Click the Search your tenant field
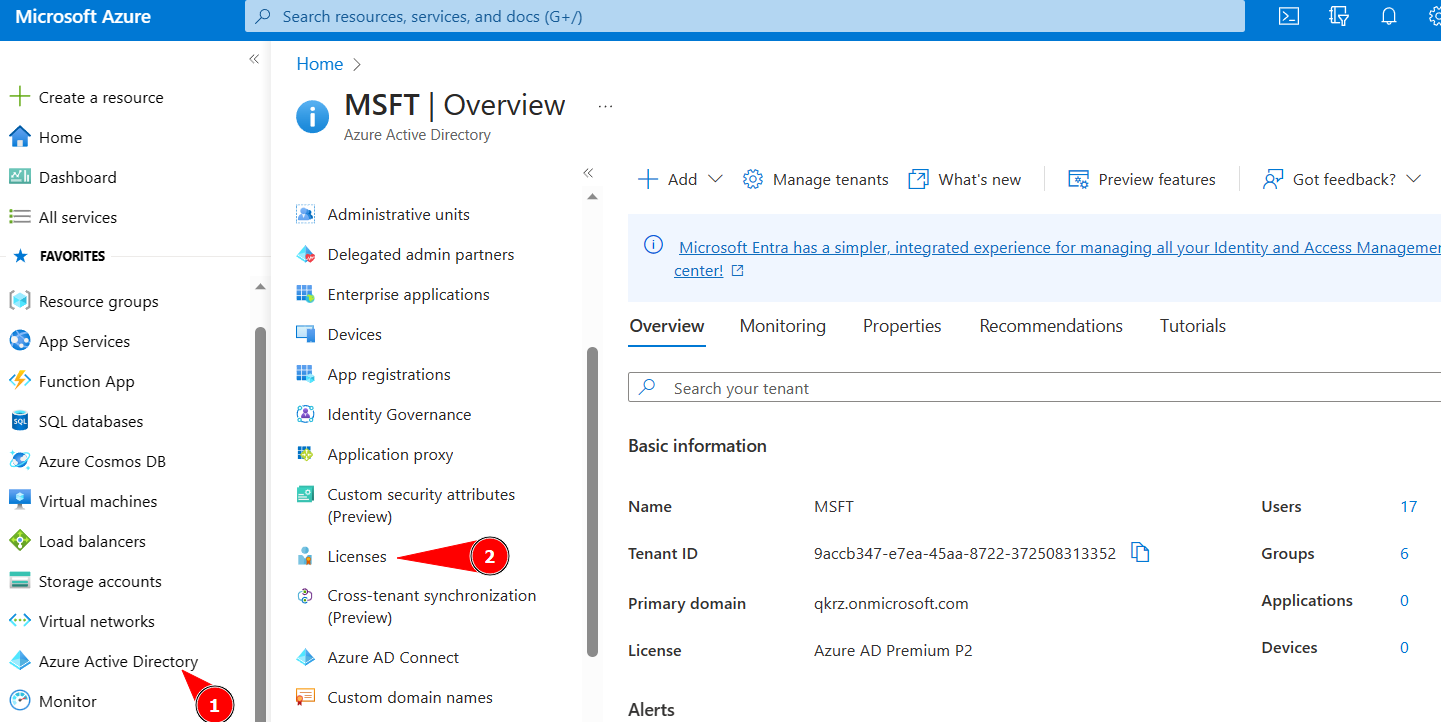The image size is (1441, 722). click(x=1034, y=388)
